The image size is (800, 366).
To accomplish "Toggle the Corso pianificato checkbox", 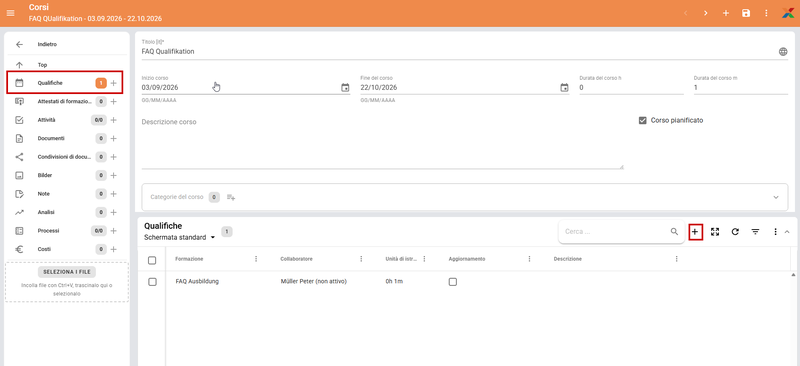I will 643,120.
